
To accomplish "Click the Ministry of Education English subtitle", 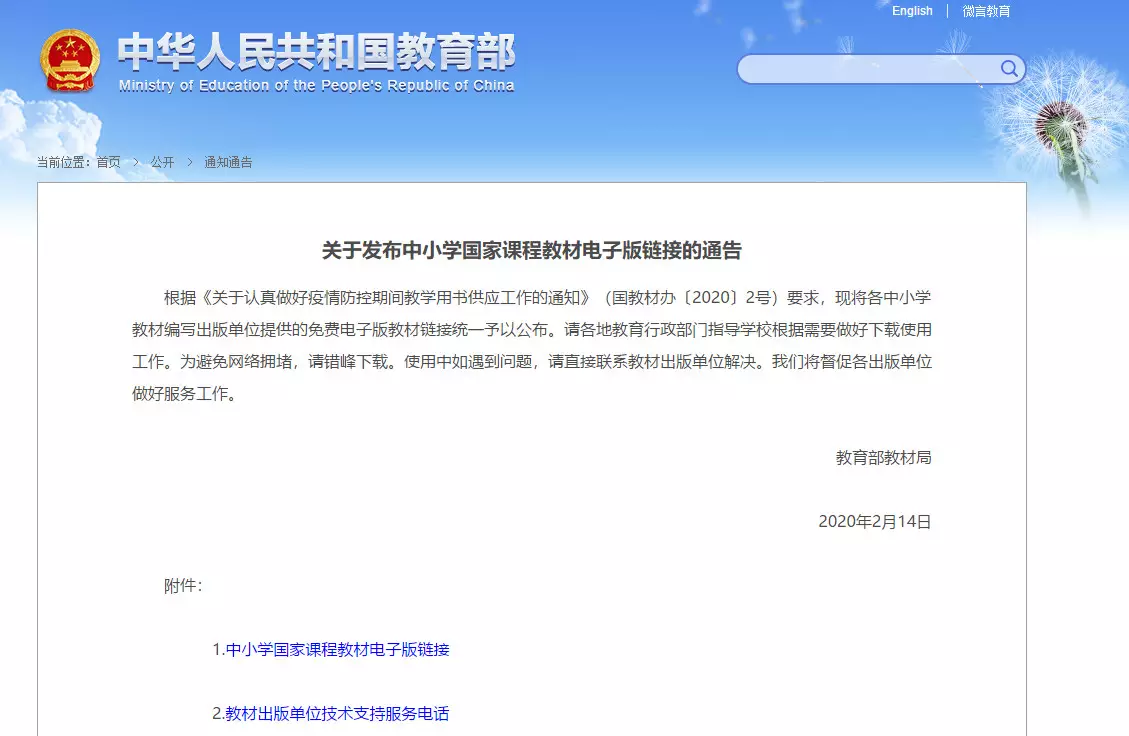I will click(316, 86).
